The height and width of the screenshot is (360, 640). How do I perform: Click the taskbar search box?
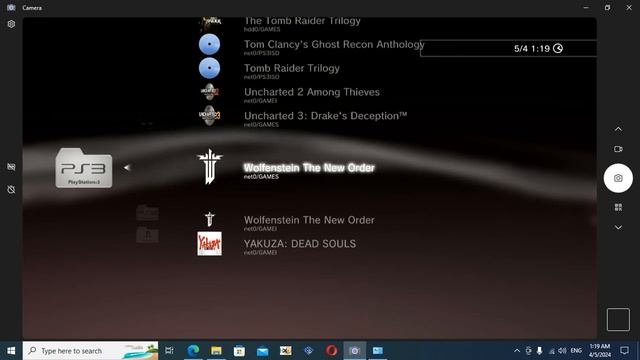click(x=91, y=351)
